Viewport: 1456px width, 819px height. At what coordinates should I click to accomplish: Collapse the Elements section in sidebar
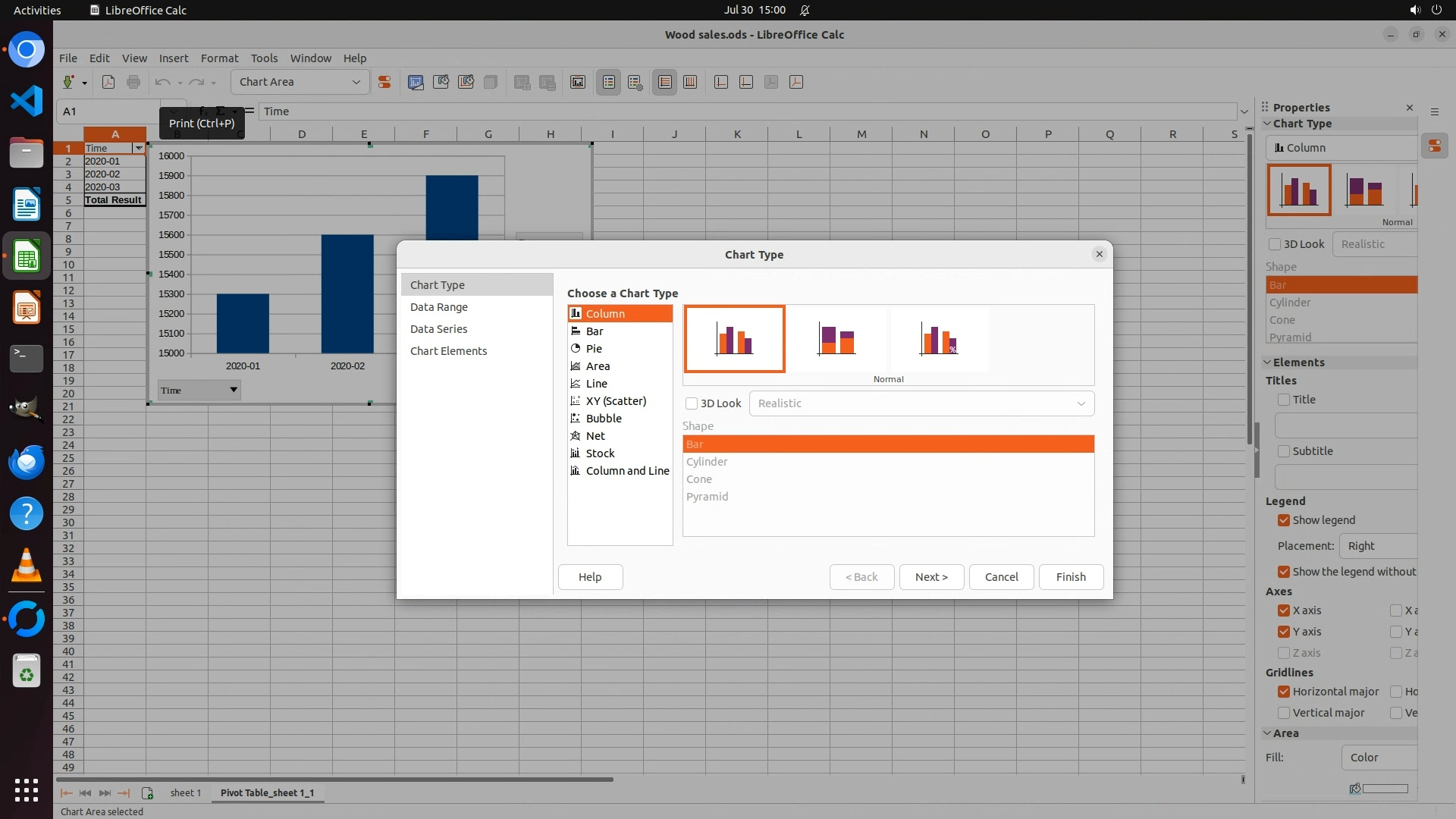click(1267, 362)
